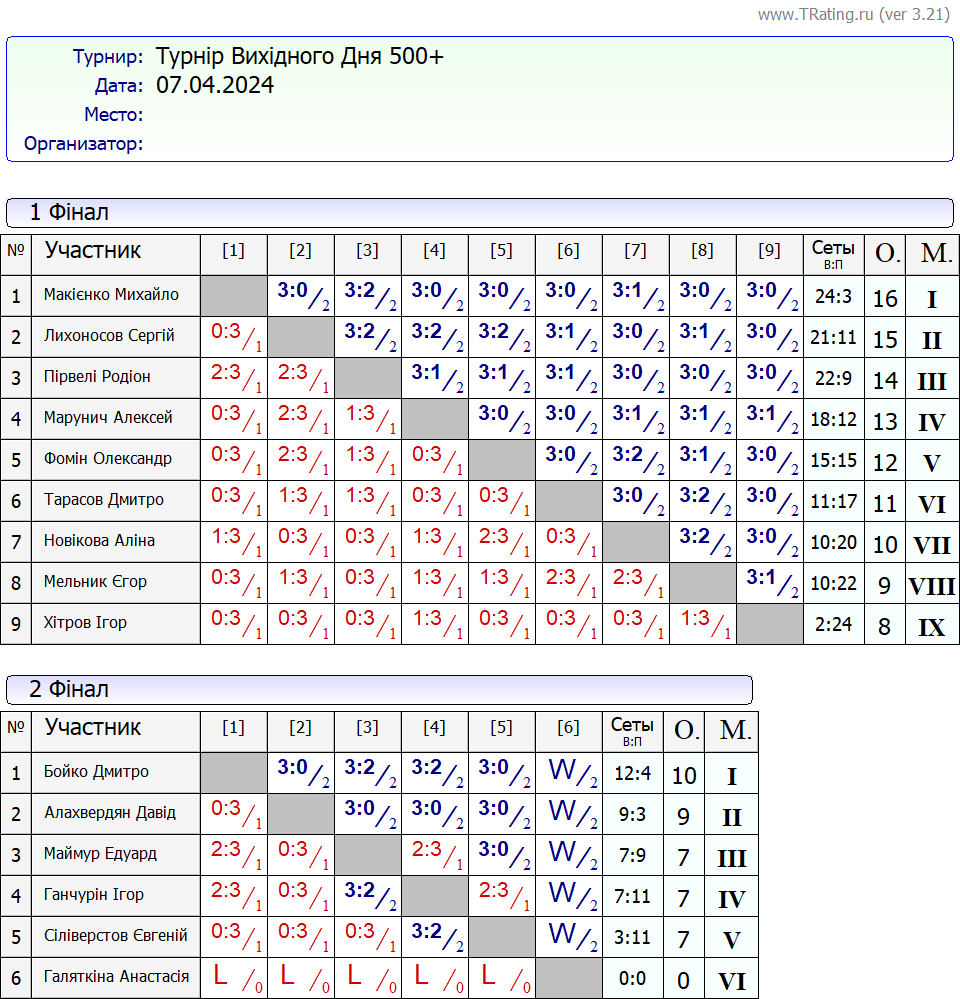Click the Участник header in 1 Фінал

(93, 251)
